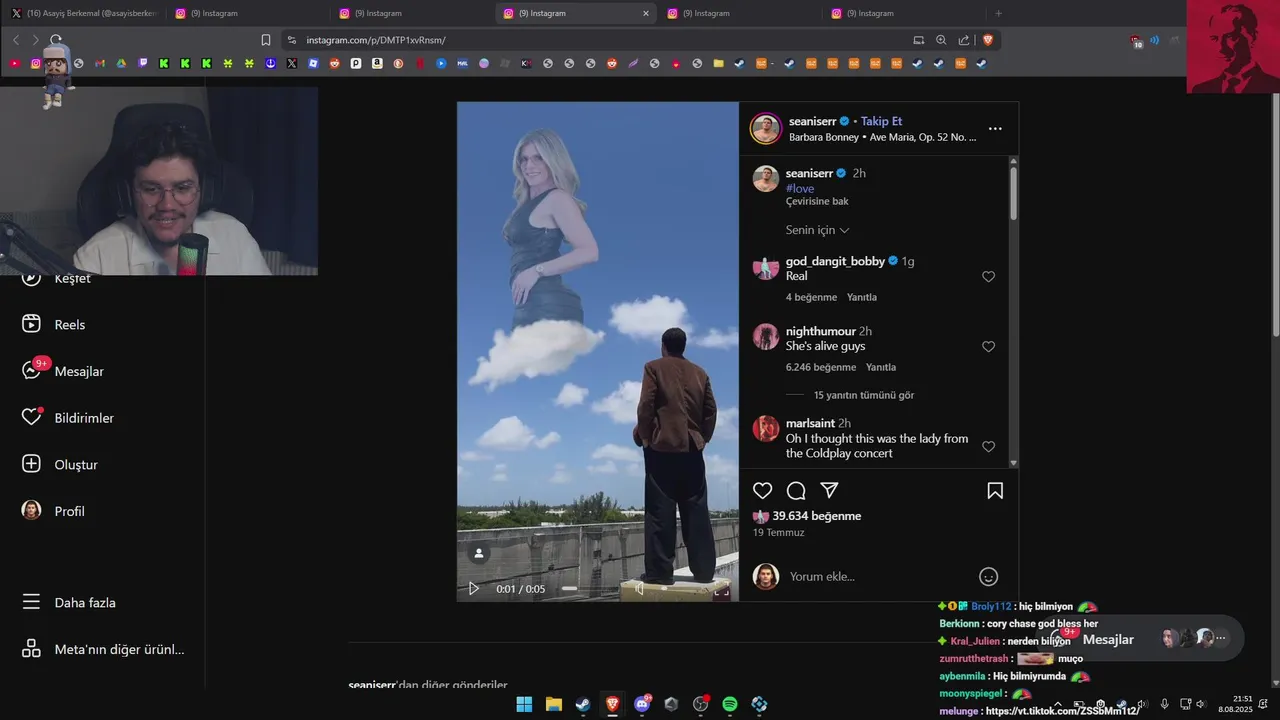The width and height of the screenshot is (1280, 720).
Task: Open File Explorer from the taskbar
Action: [x=553, y=704]
